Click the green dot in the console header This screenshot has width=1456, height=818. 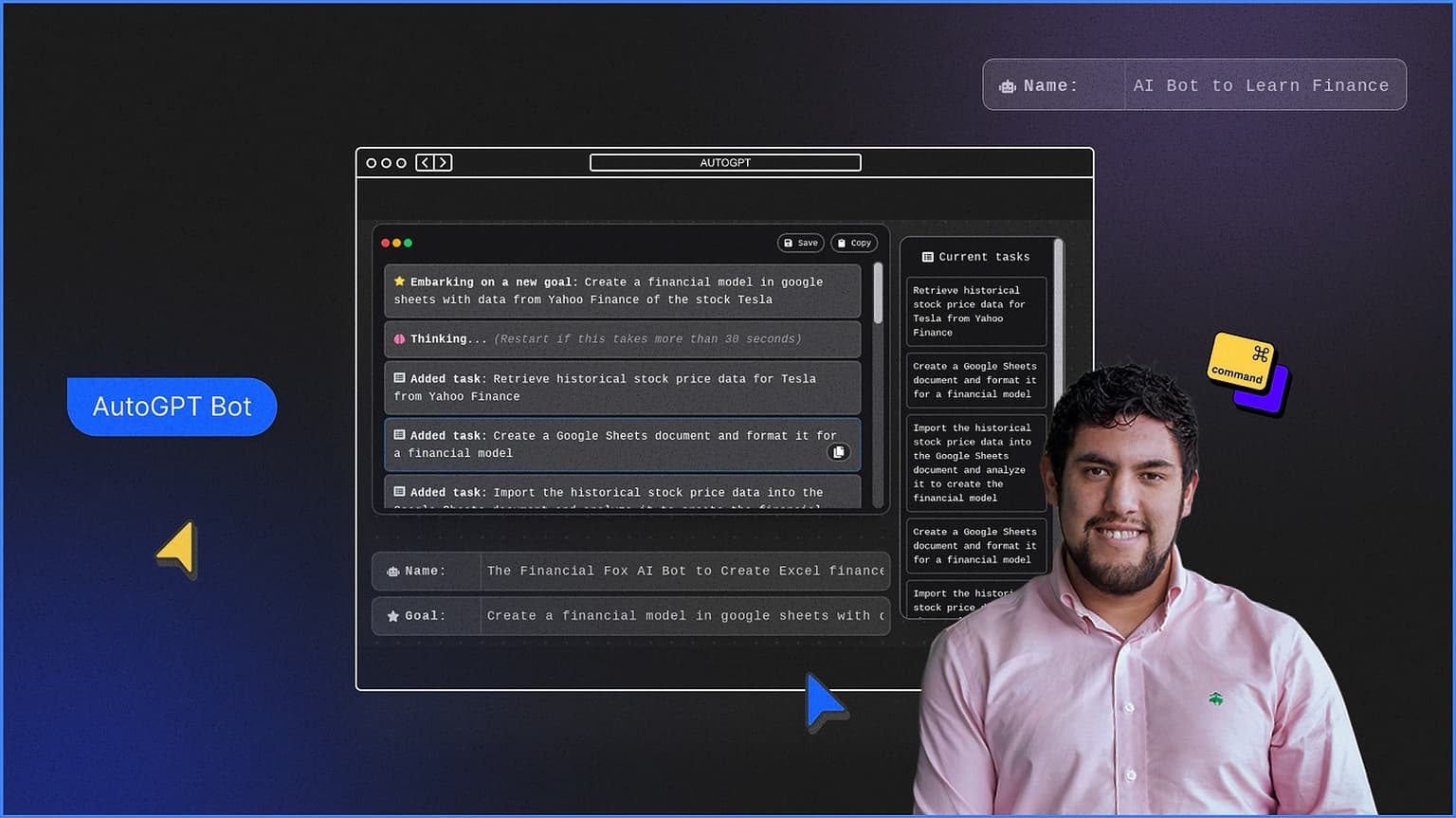pos(409,243)
